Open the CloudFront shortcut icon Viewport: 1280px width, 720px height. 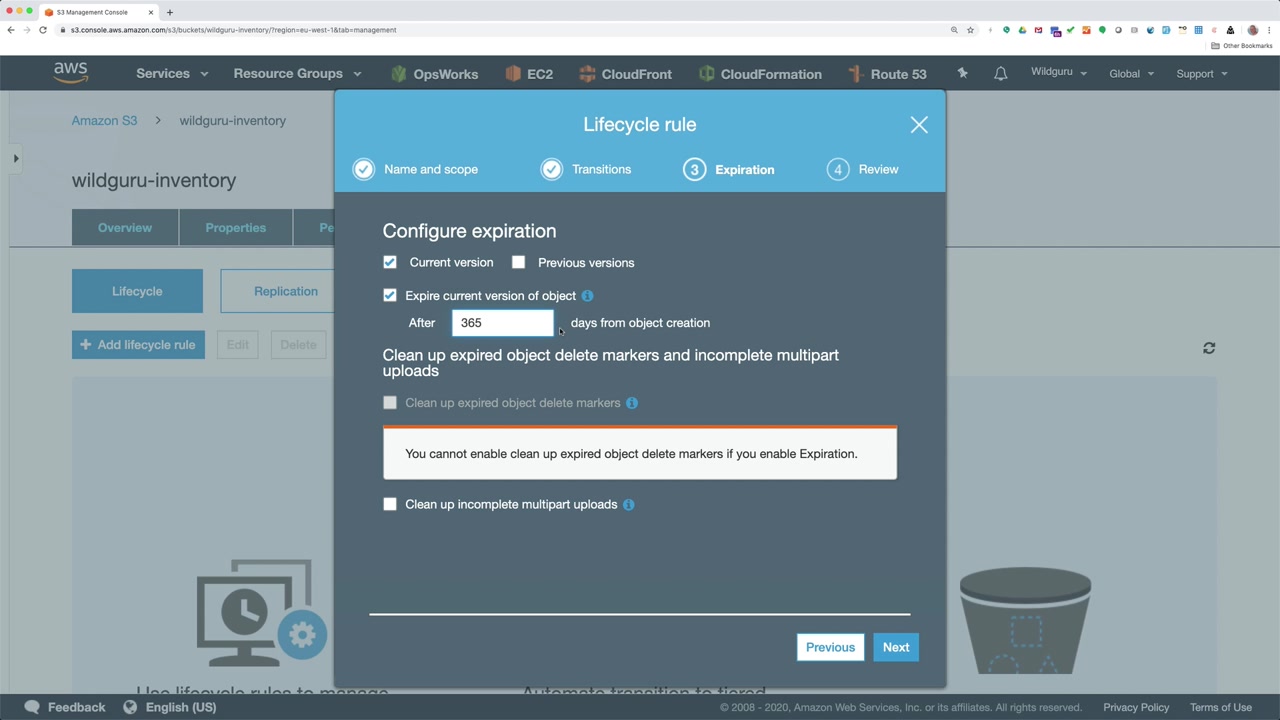pos(587,74)
